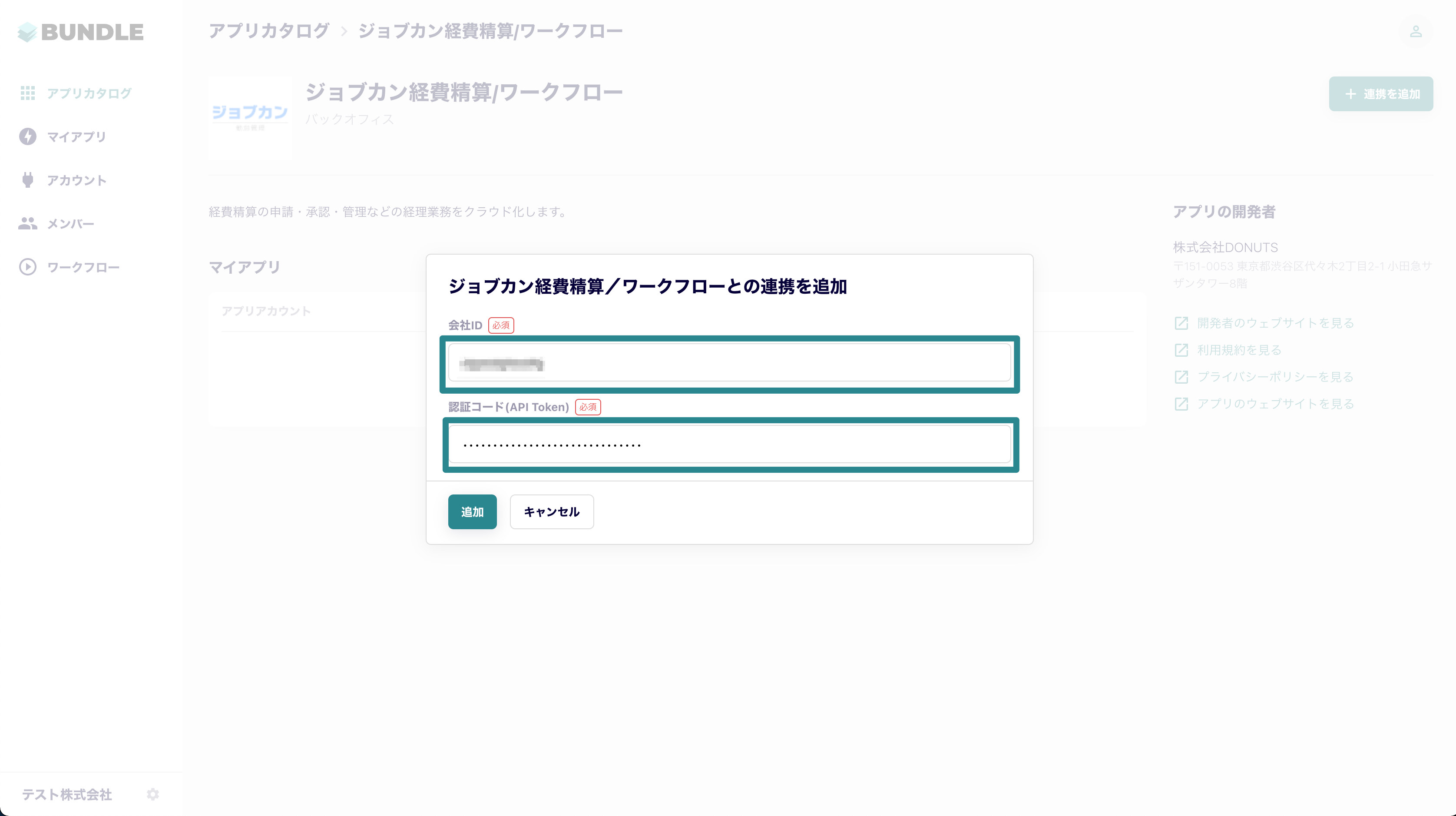Go to ワークフロー in sidebar
Screen dimensions: 1456x816
pos(83,268)
